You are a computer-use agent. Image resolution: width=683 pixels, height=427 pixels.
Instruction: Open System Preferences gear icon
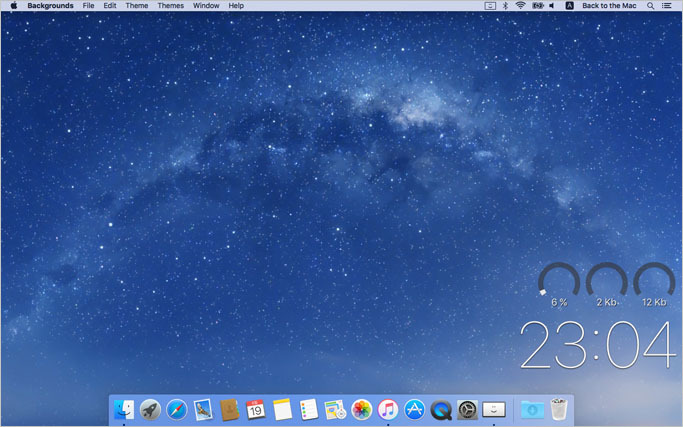[x=467, y=410]
